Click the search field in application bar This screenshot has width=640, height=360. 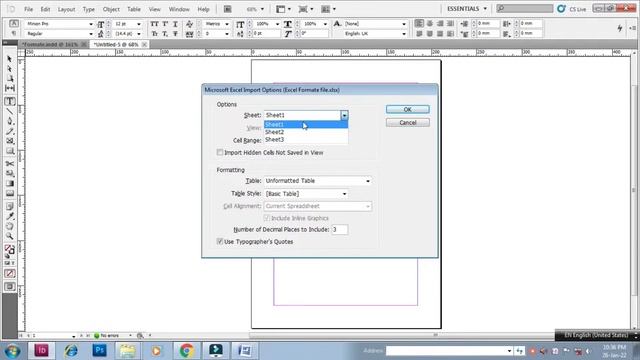click(525, 9)
